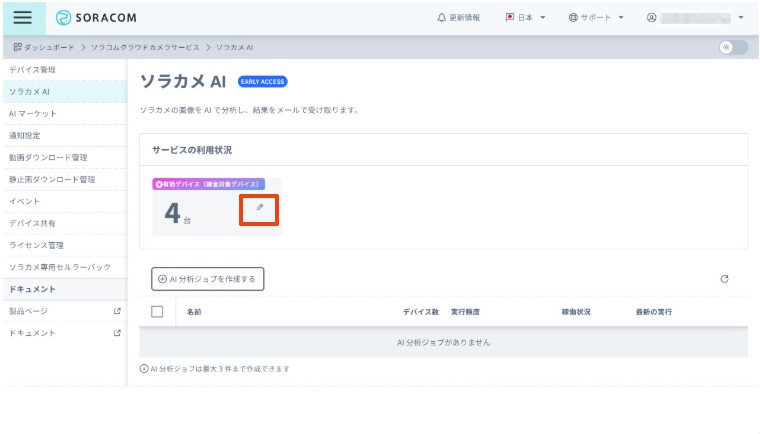
Task: Click the デバイス数 column header
Action: coord(421,312)
